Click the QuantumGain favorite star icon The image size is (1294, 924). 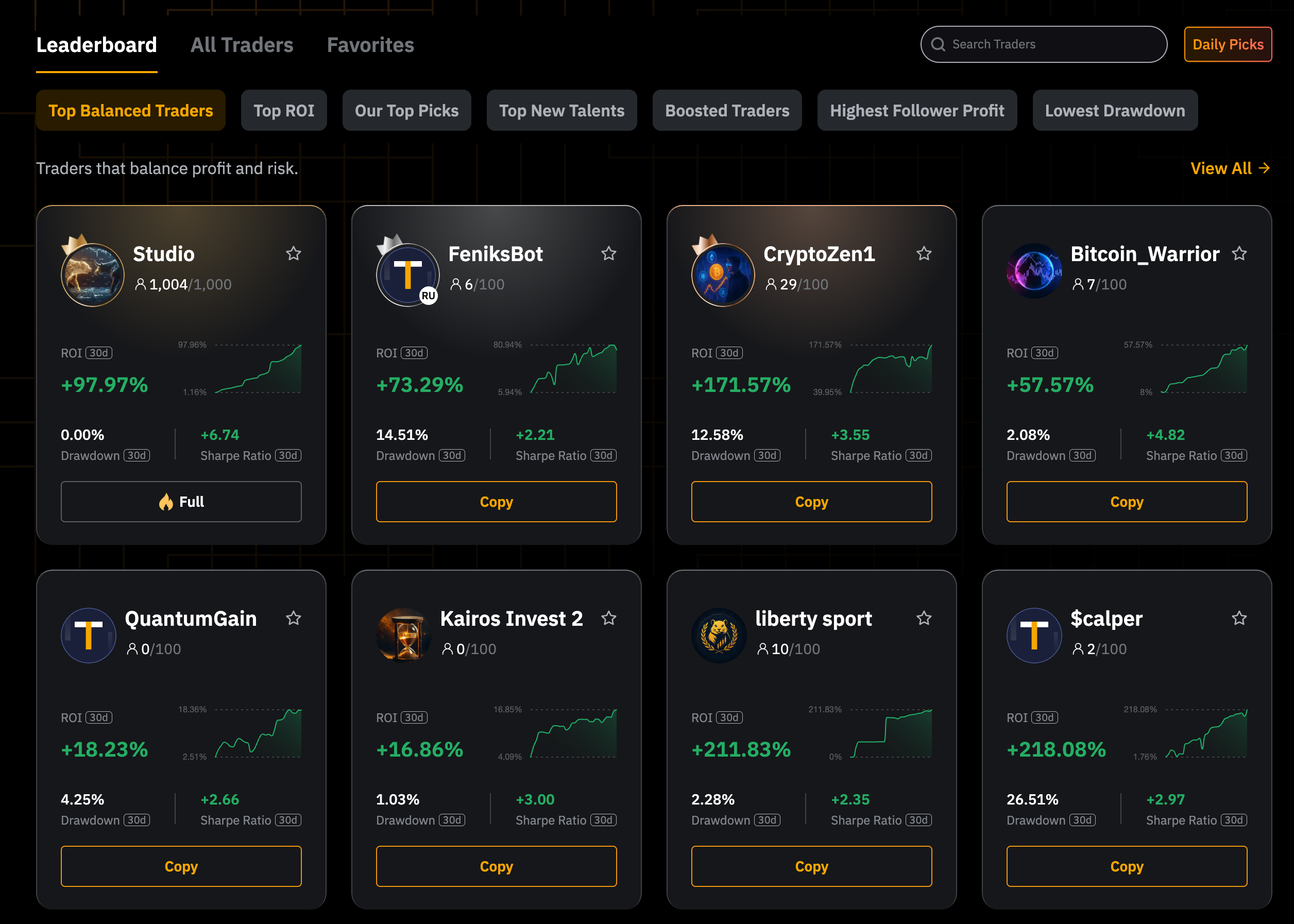pos(294,619)
